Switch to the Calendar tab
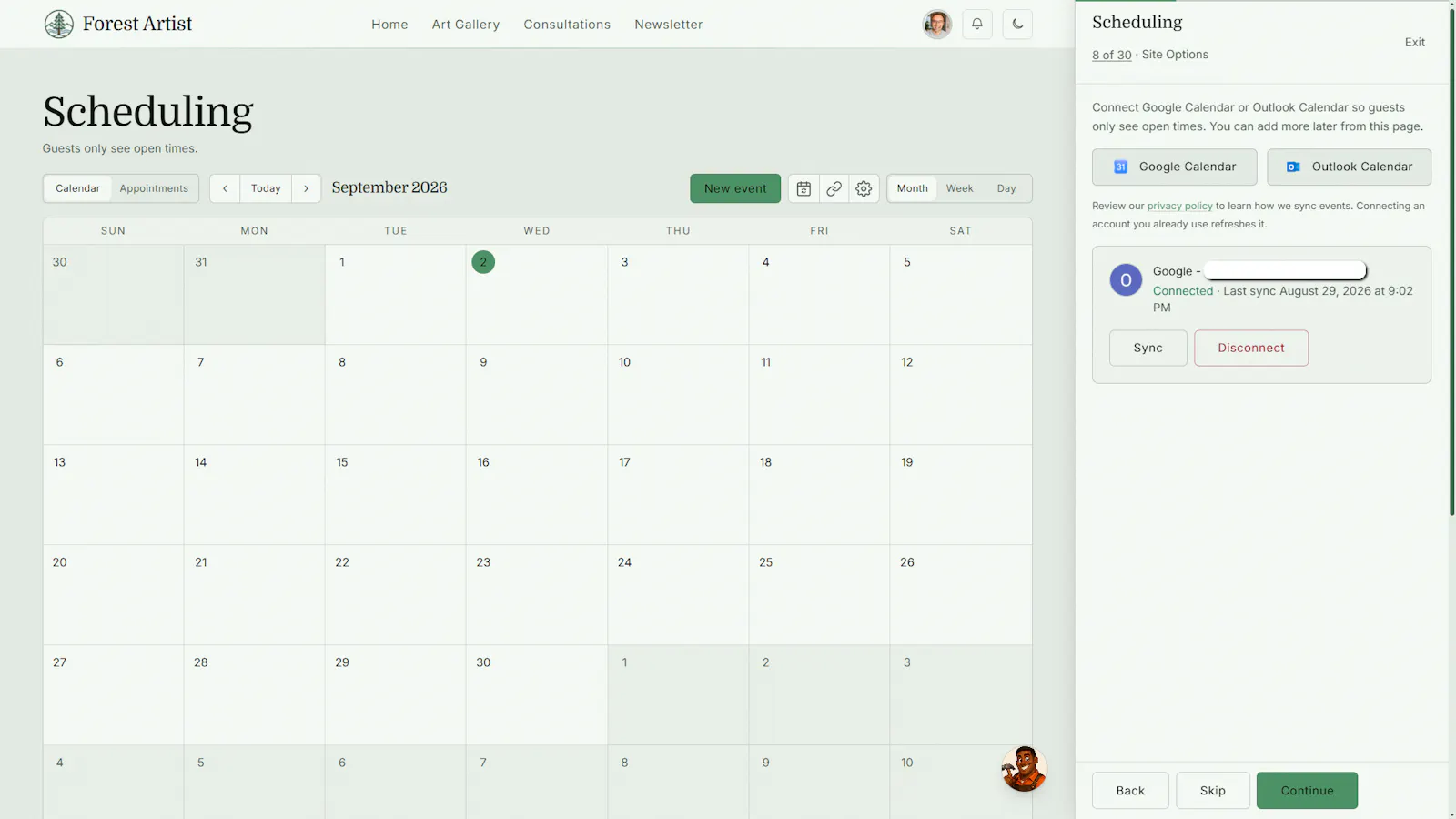The width and height of the screenshot is (1456, 819). click(x=78, y=188)
